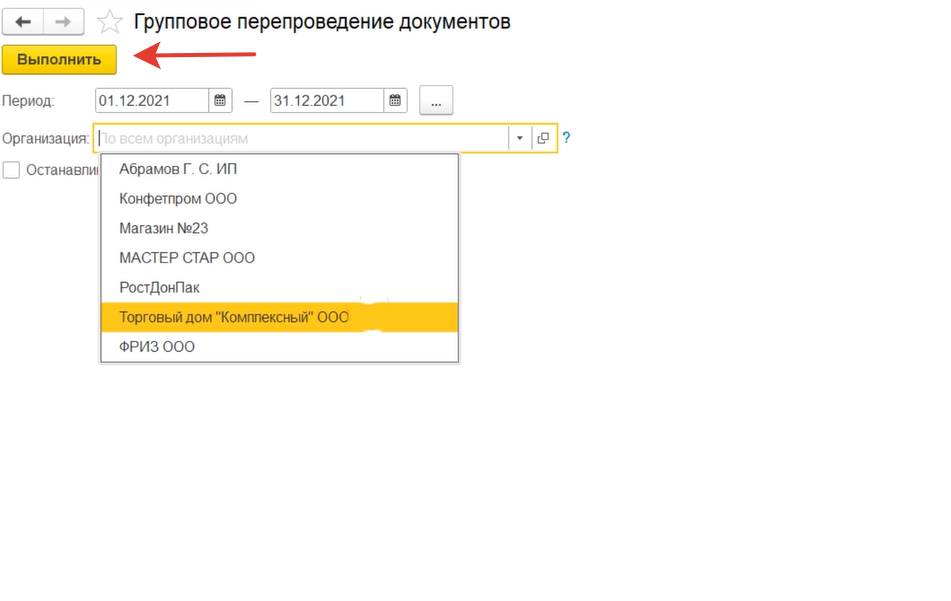Select Абрамов Г. С. ИП from list
The height and width of the screenshot is (601, 951).
178,169
